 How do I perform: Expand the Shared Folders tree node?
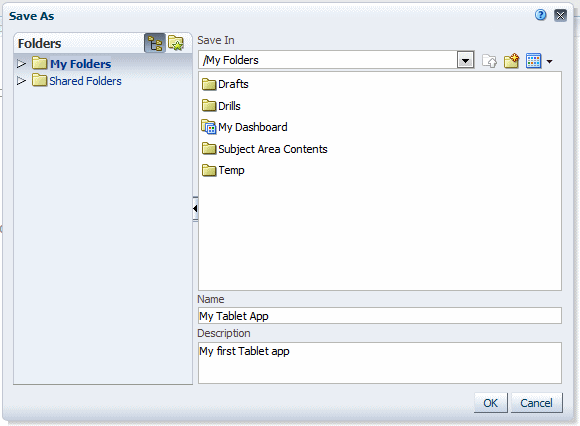pos(21,81)
